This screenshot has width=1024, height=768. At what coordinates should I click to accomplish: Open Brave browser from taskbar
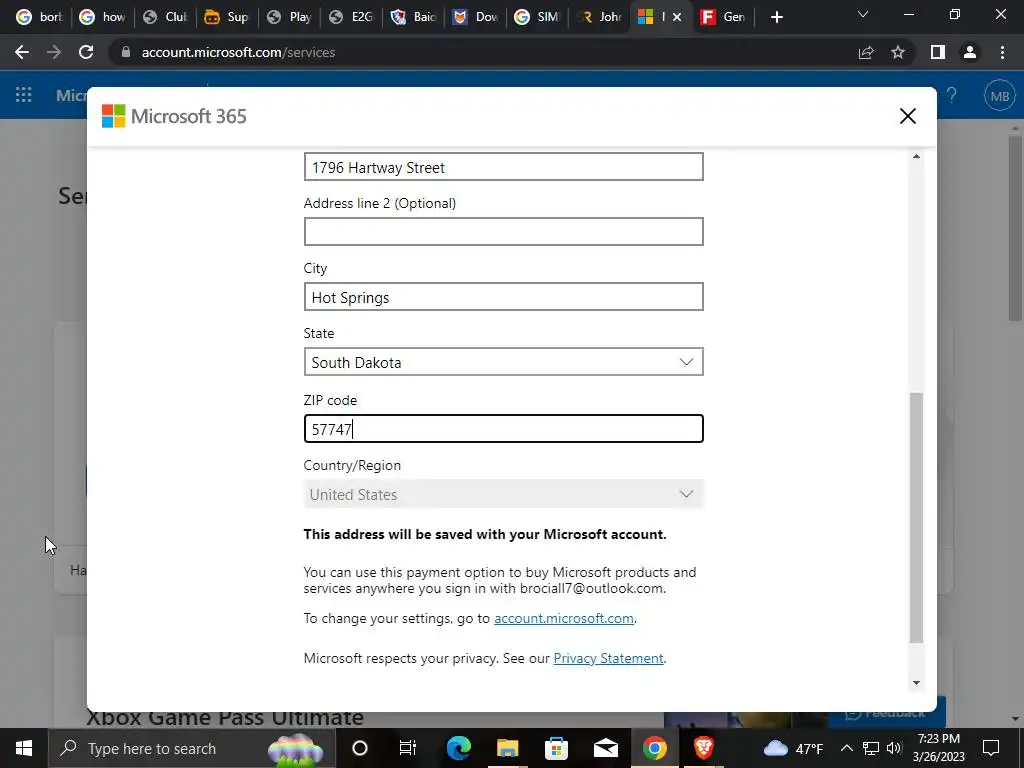point(703,748)
